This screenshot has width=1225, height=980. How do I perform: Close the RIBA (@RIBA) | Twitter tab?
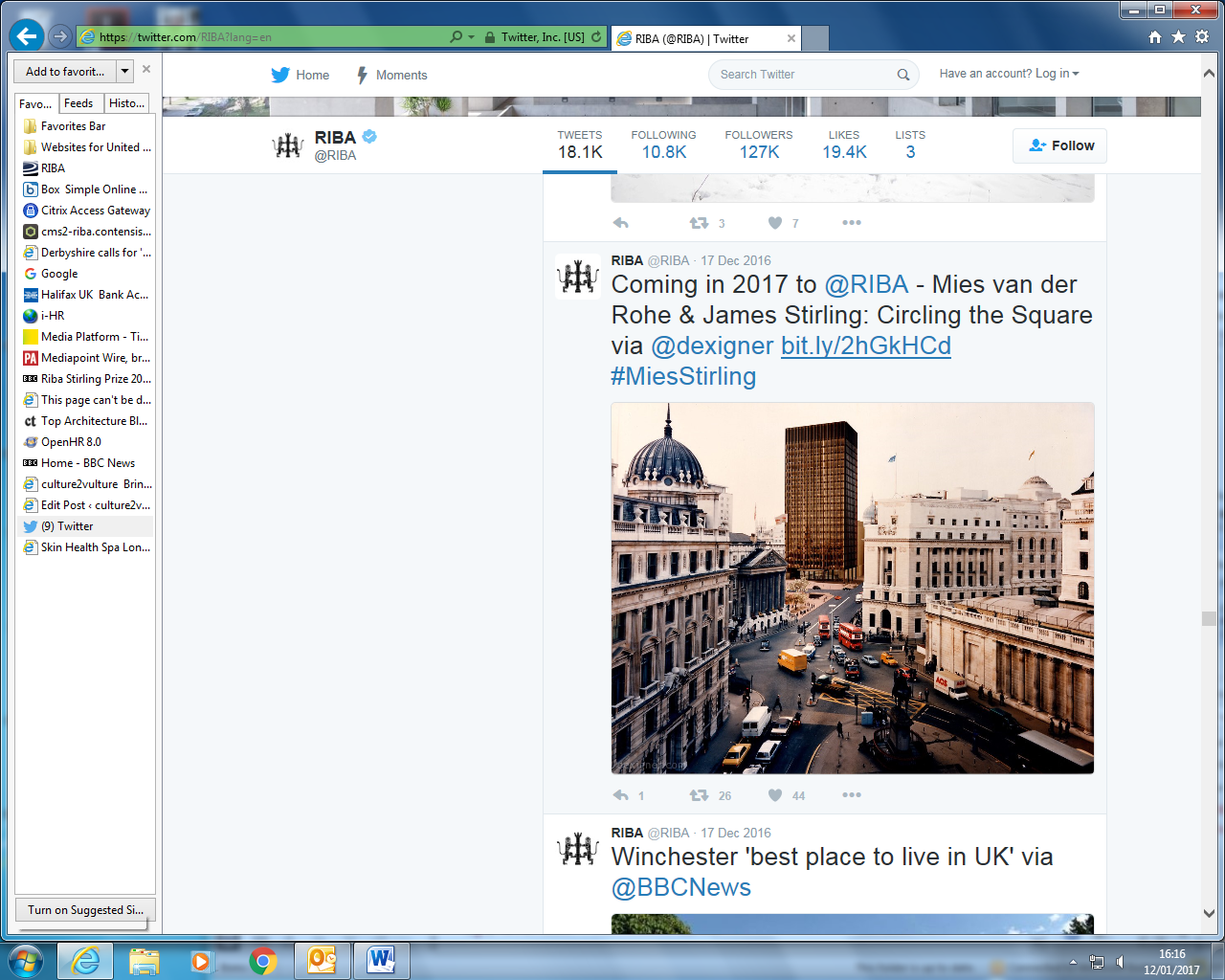point(791,38)
